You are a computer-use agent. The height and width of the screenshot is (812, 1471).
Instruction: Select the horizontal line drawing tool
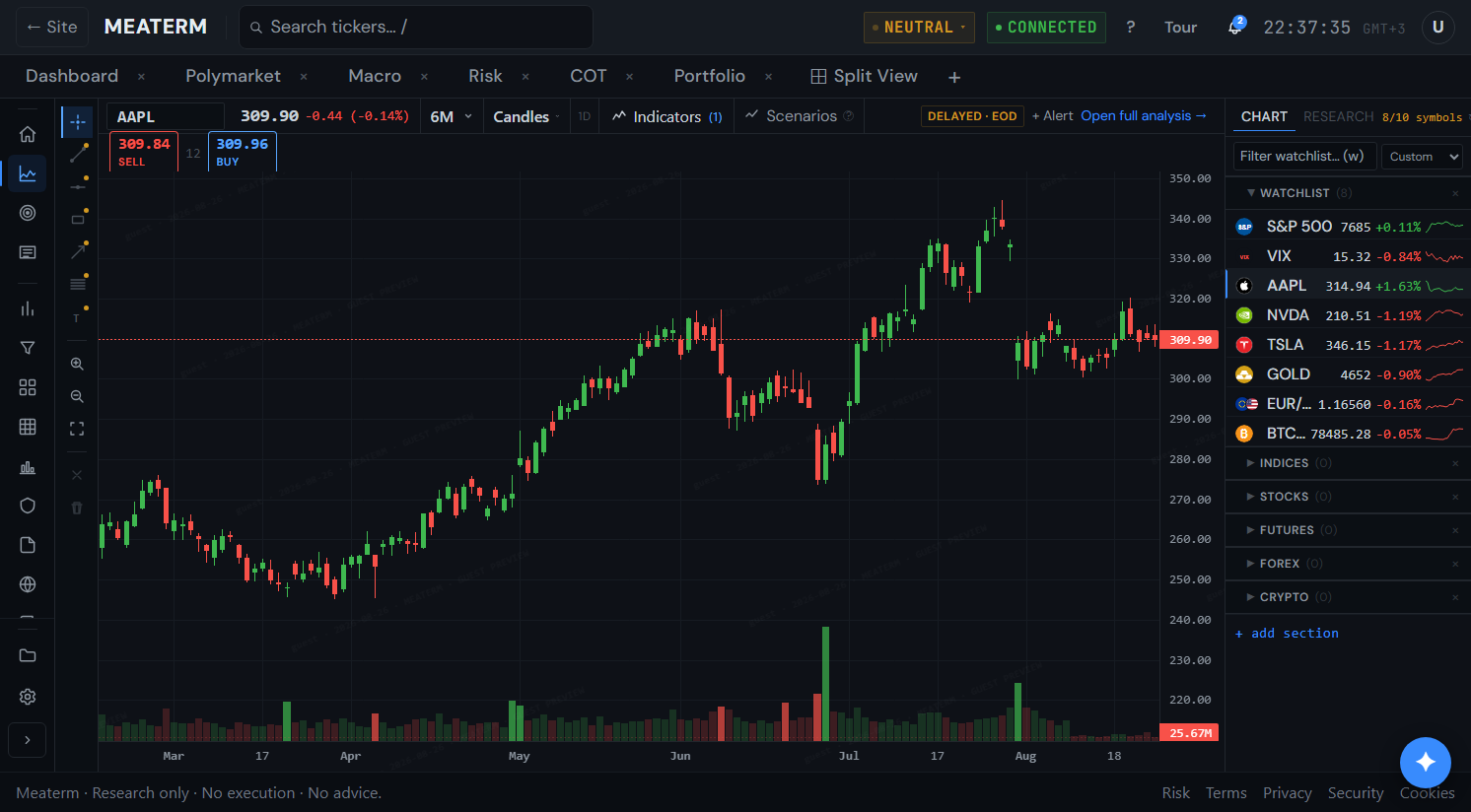(x=77, y=187)
